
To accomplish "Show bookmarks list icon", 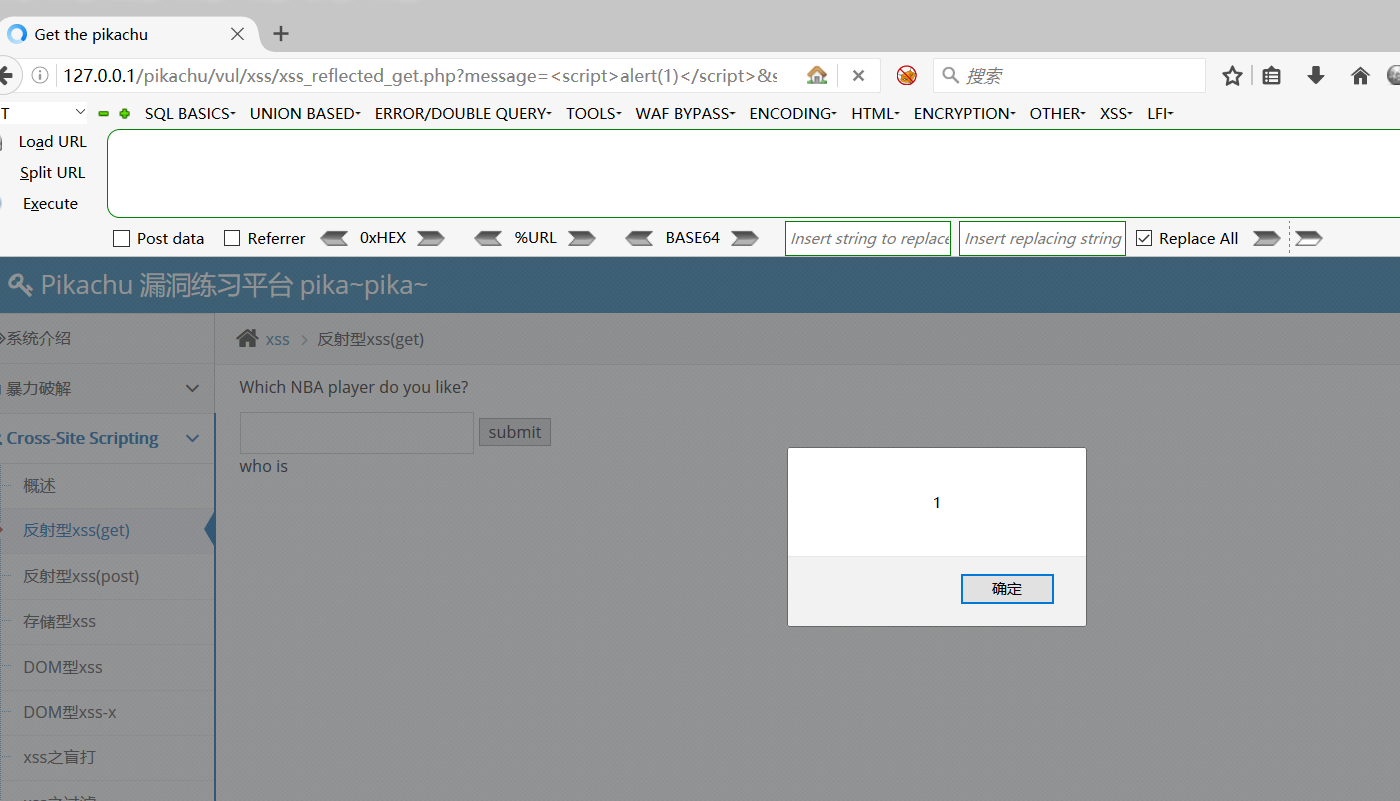I will [x=1271, y=75].
